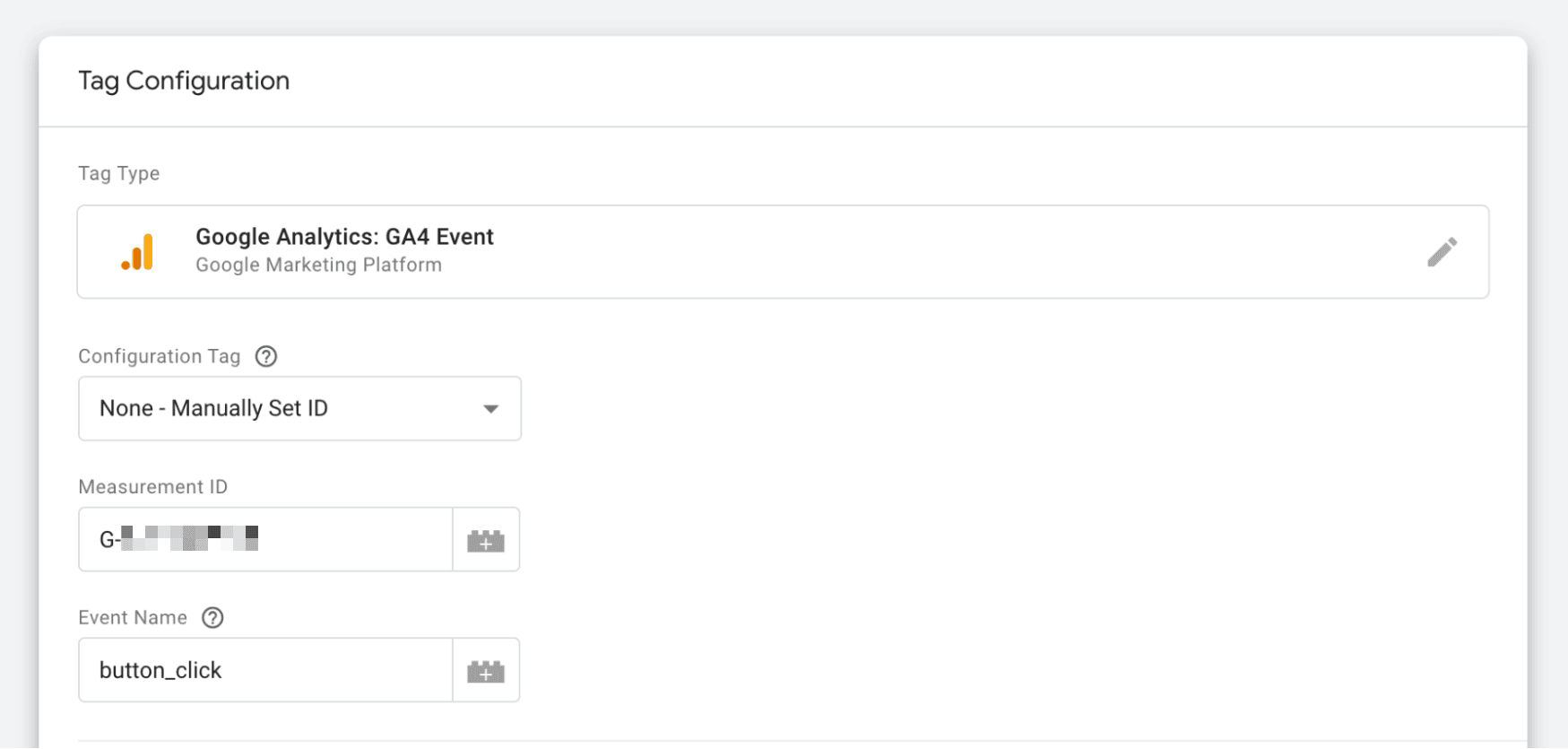
Task: Select the Google Analytics: GA4 Event tag card
Action: [x=628, y=252]
